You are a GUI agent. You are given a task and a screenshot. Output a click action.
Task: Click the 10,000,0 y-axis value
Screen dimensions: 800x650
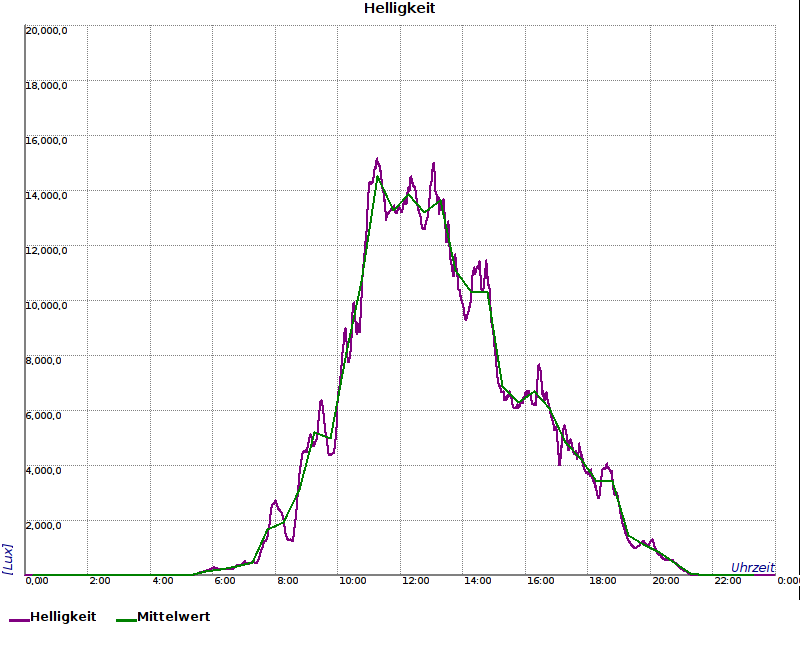coord(46,306)
